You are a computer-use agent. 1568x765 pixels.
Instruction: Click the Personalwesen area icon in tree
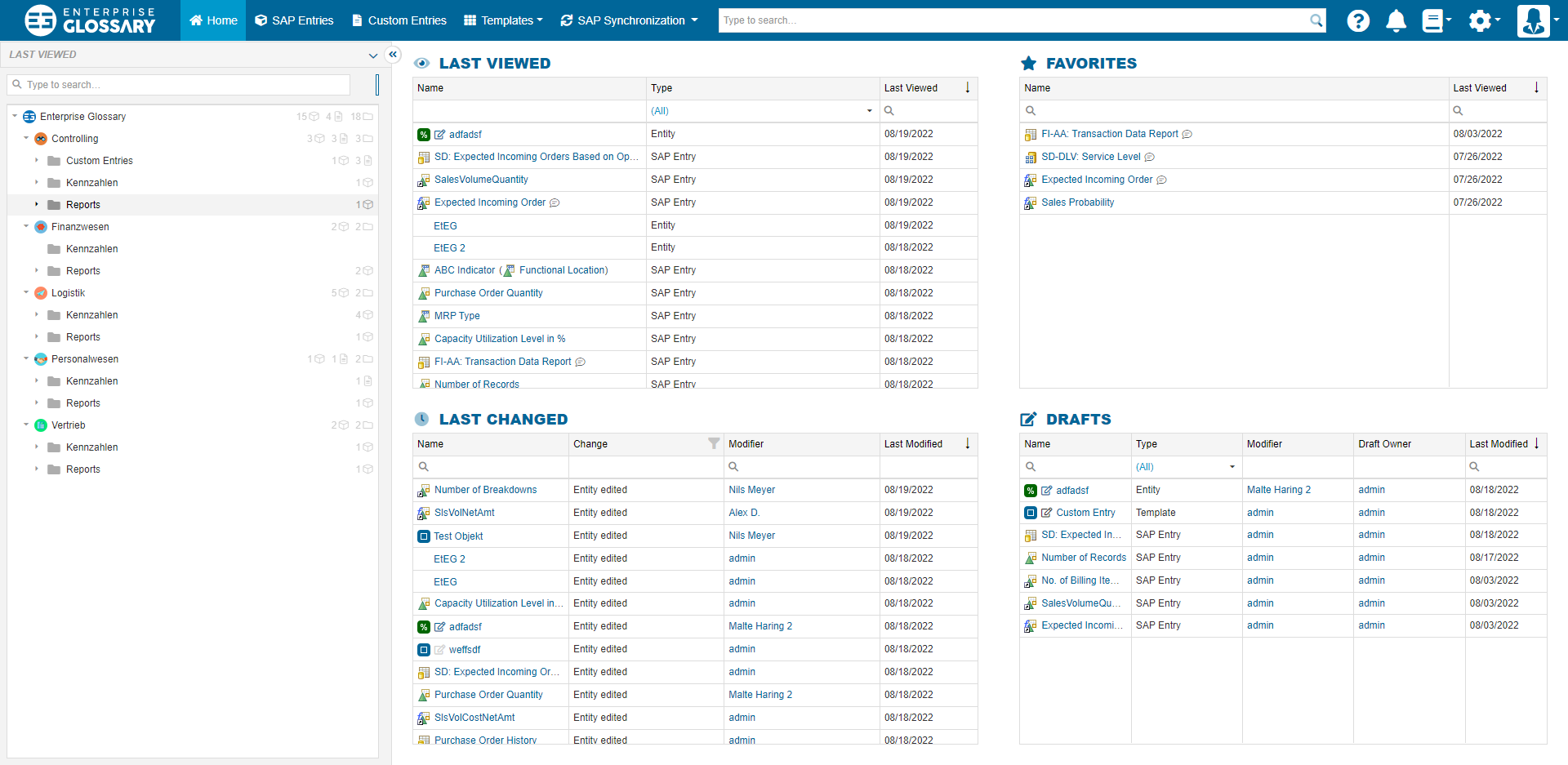click(41, 359)
